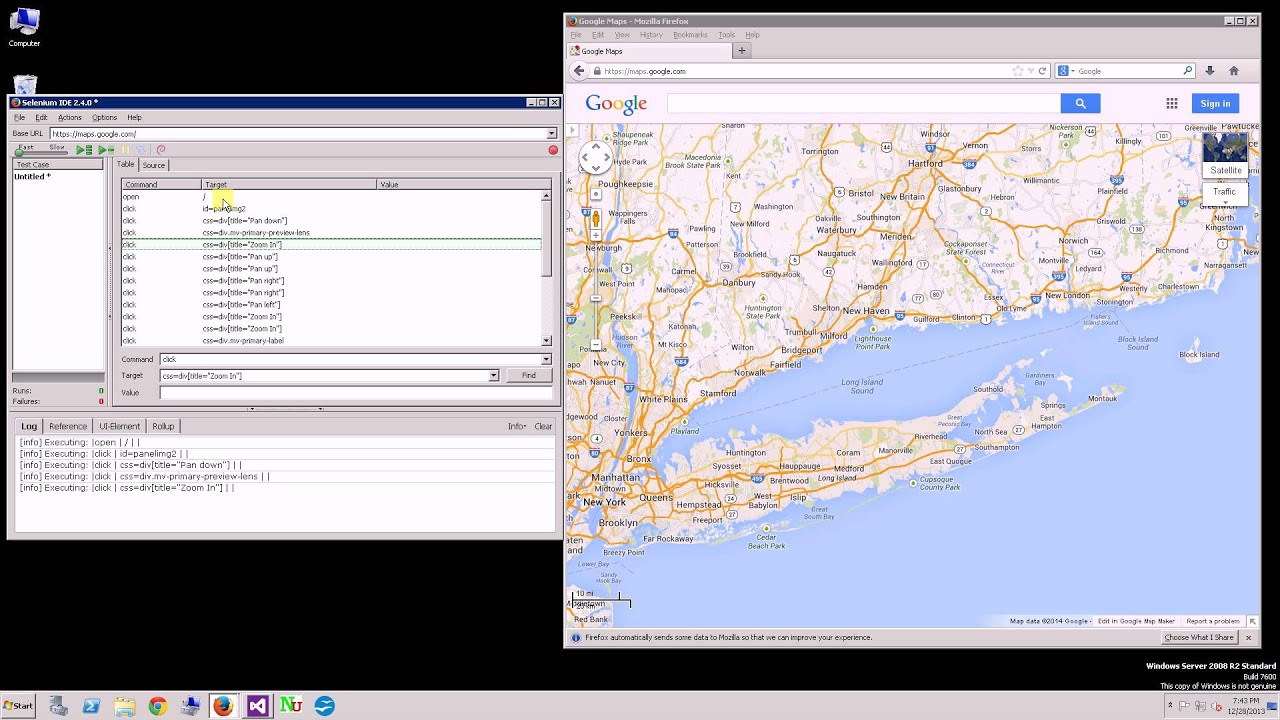
Task: Open the Windows Start menu
Action: (x=18, y=705)
